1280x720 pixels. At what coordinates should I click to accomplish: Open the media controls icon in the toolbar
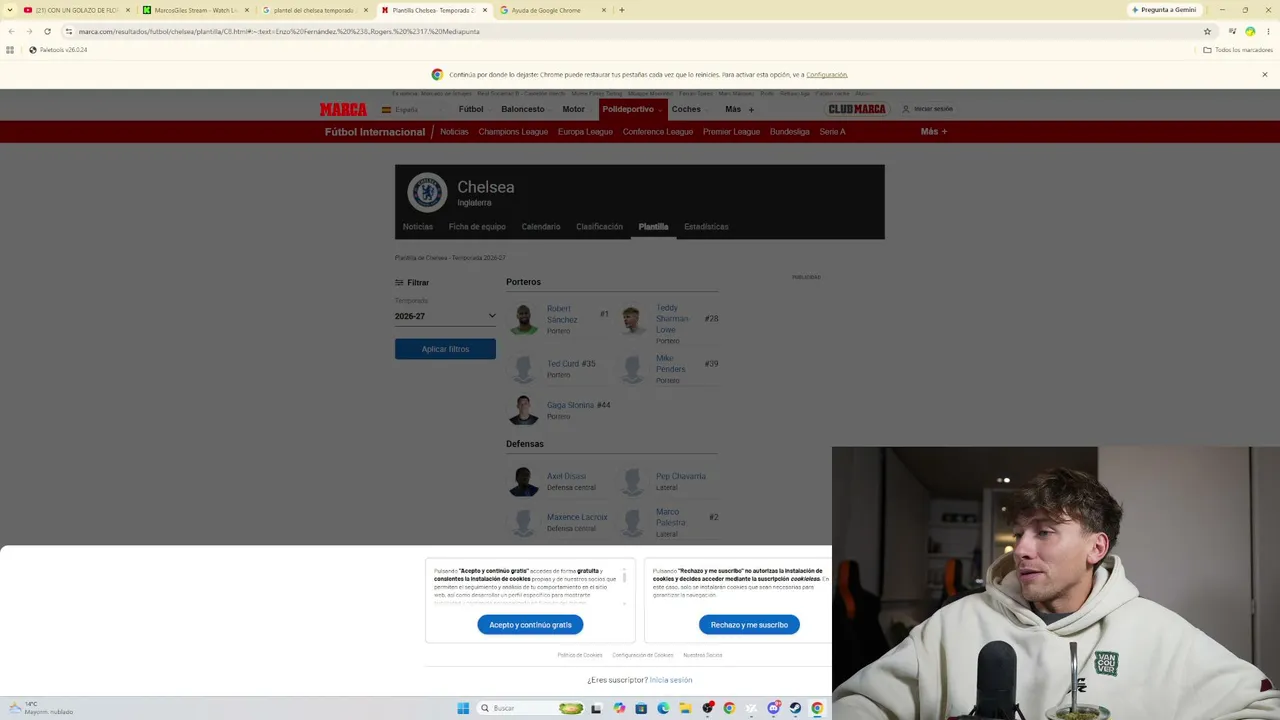(x=1232, y=31)
